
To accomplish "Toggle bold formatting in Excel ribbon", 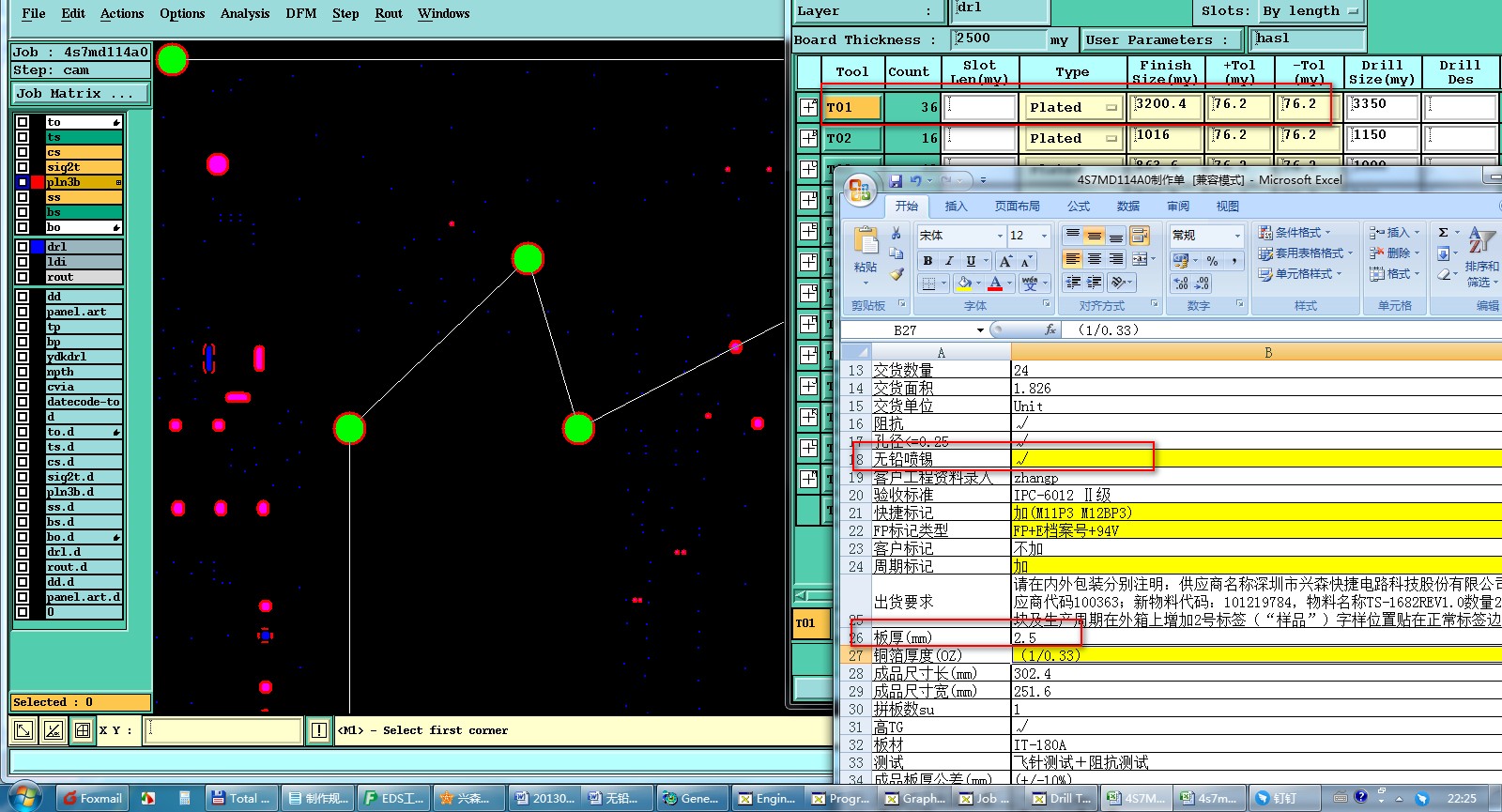I will [x=927, y=261].
